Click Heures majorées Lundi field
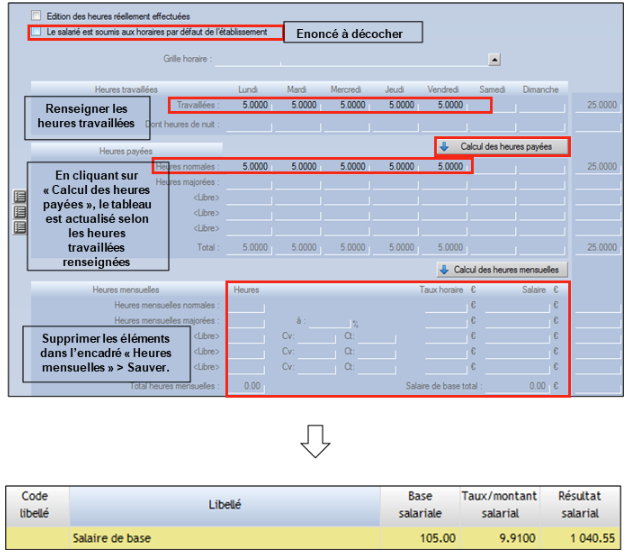The height and width of the screenshot is (554, 631). click(249, 182)
